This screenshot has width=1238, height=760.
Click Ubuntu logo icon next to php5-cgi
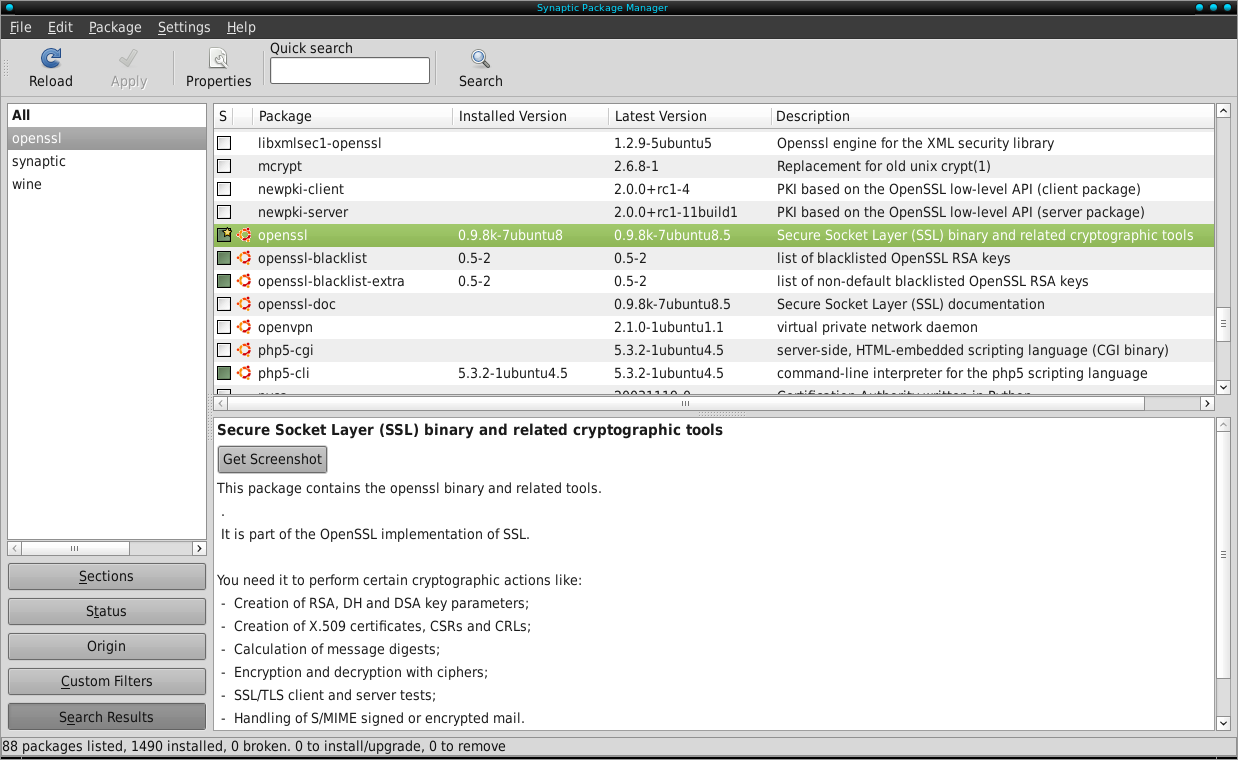pyautogui.click(x=244, y=350)
